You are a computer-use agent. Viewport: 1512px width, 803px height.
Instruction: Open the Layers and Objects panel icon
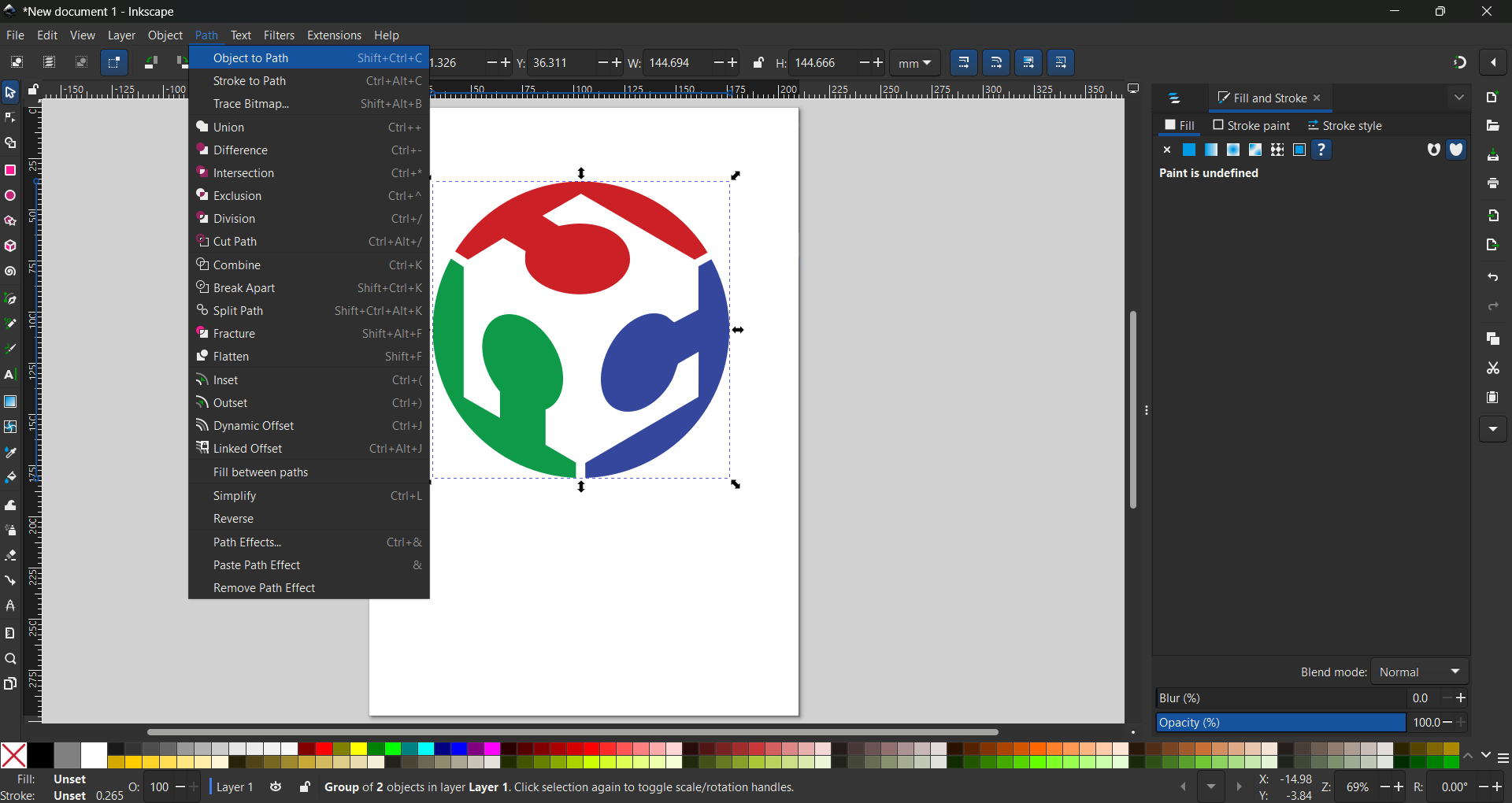click(x=1174, y=98)
